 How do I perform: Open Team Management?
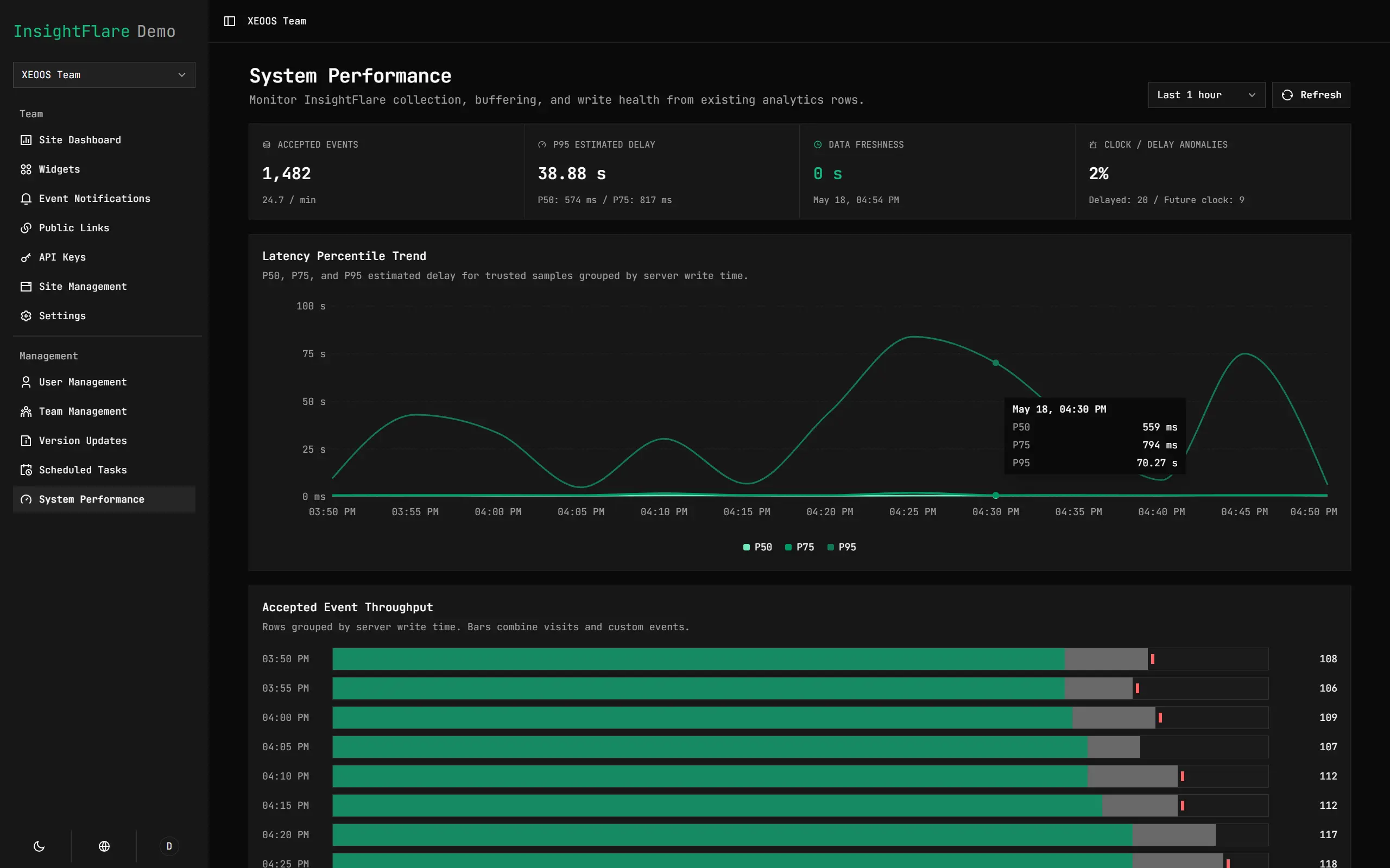tap(104, 411)
